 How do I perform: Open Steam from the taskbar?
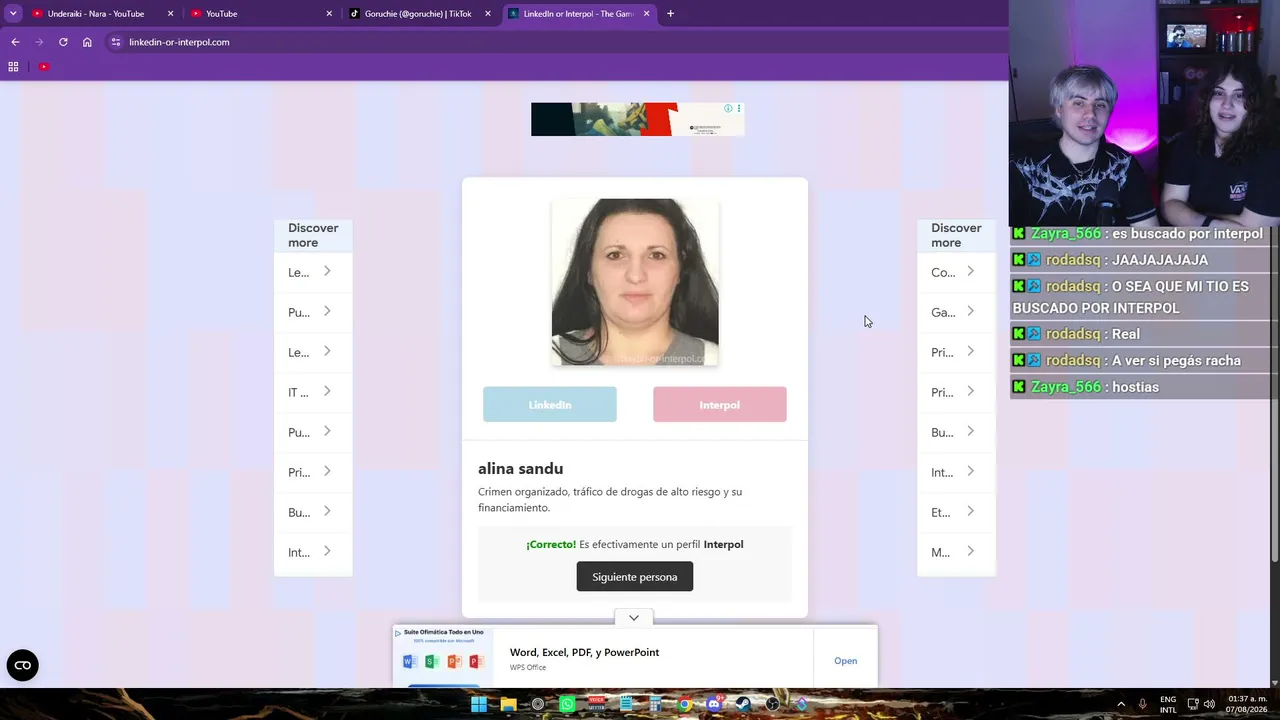coord(743,704)
